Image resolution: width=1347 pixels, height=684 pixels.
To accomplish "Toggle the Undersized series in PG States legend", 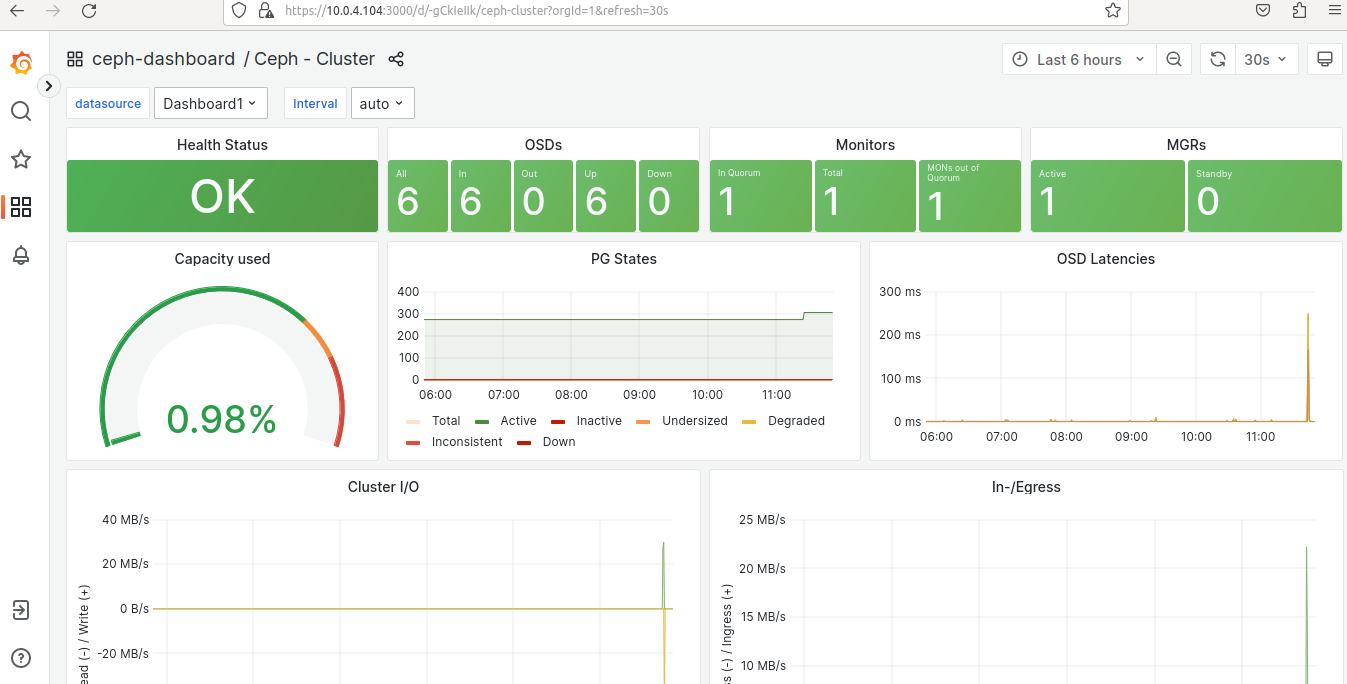I will [695, 421].
